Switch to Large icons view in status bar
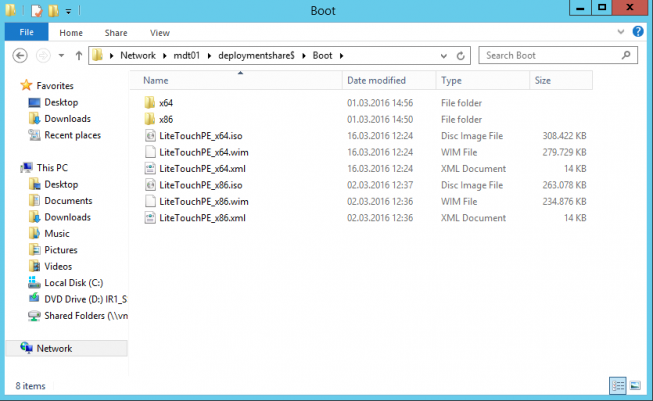 pyautogui.click(x=635, y=386)
